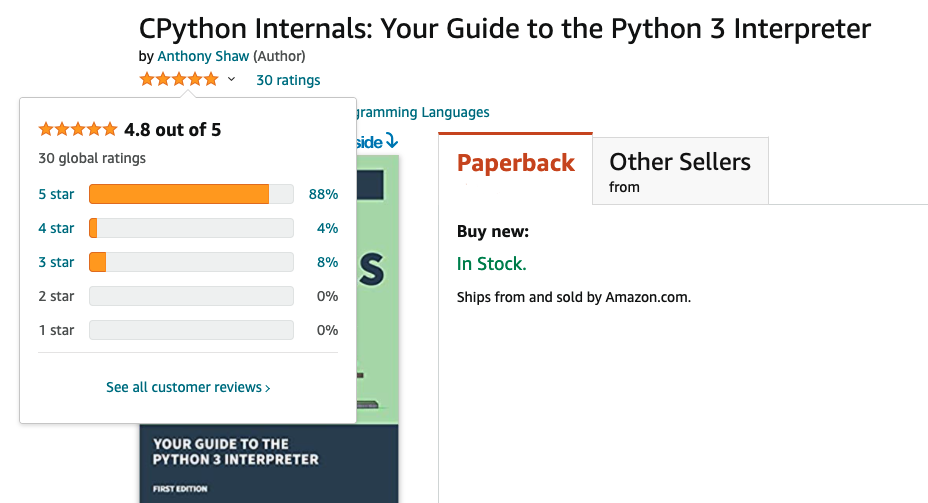Click the five-star rating icons under author
The width and height of the screenshot is (928, 503).
click(x=179, y=79)
